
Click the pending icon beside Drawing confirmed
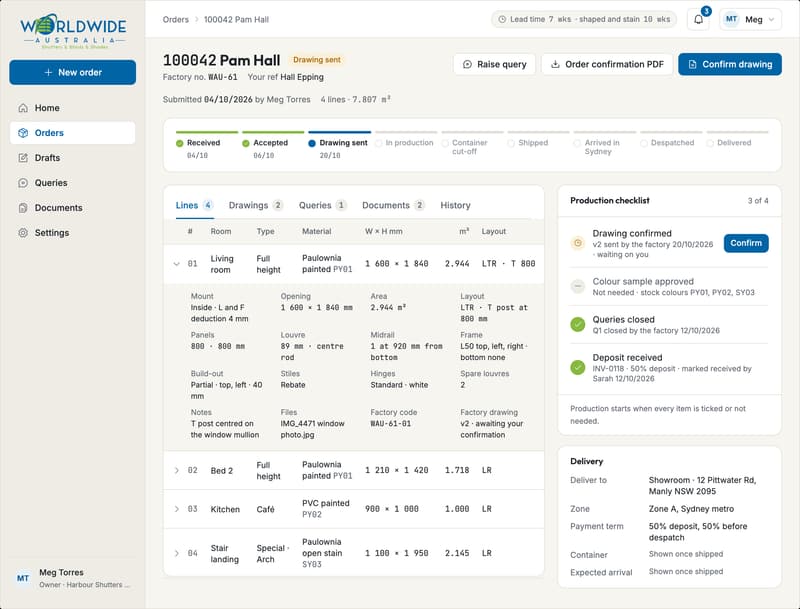tap(578, 243)
